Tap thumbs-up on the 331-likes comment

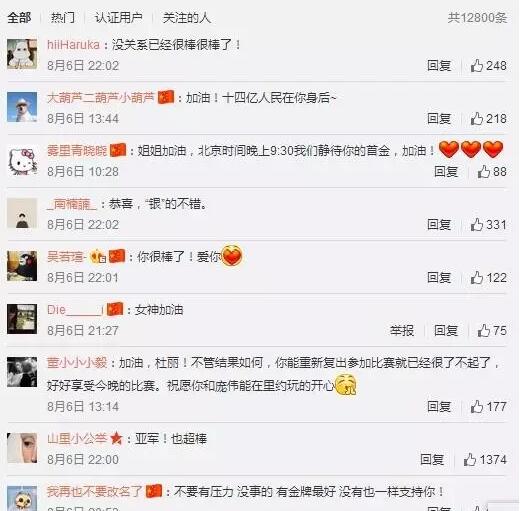click(477, 225)
